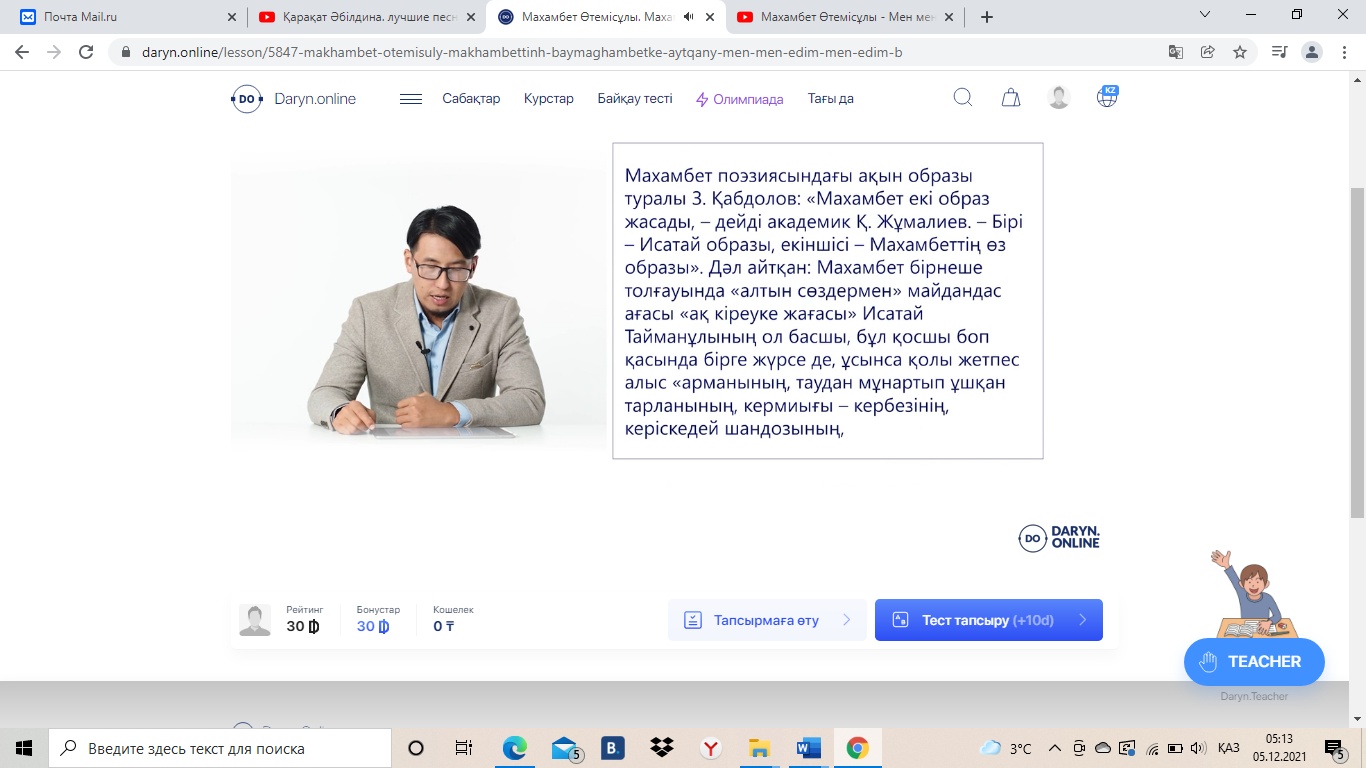
Task: Go back to the previous page
Action: point(22,52)
